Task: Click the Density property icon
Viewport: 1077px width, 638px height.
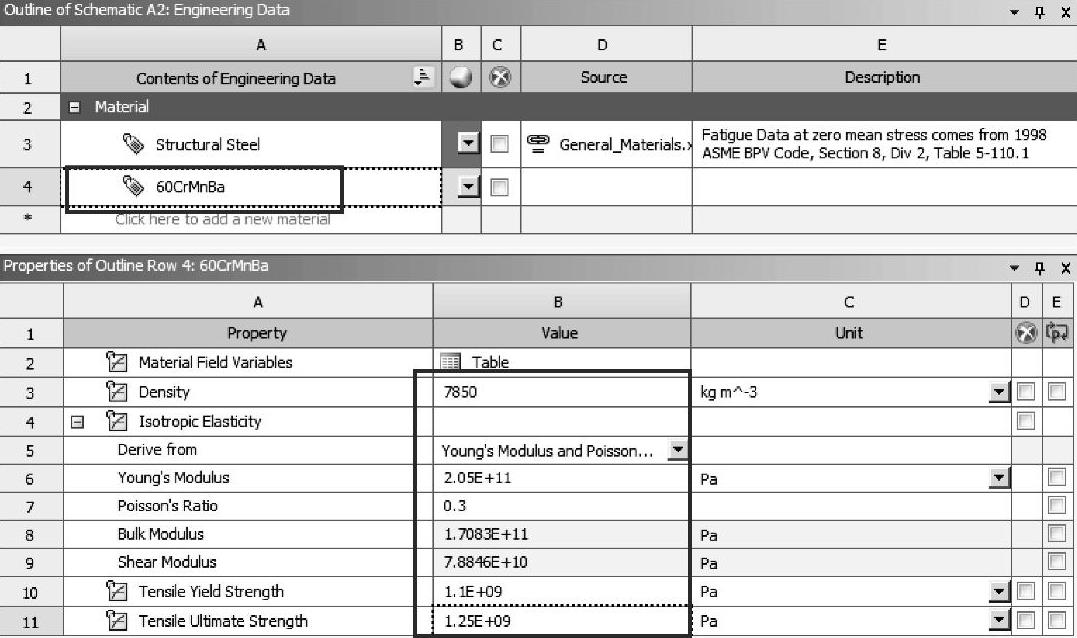Action: (117, 391)
